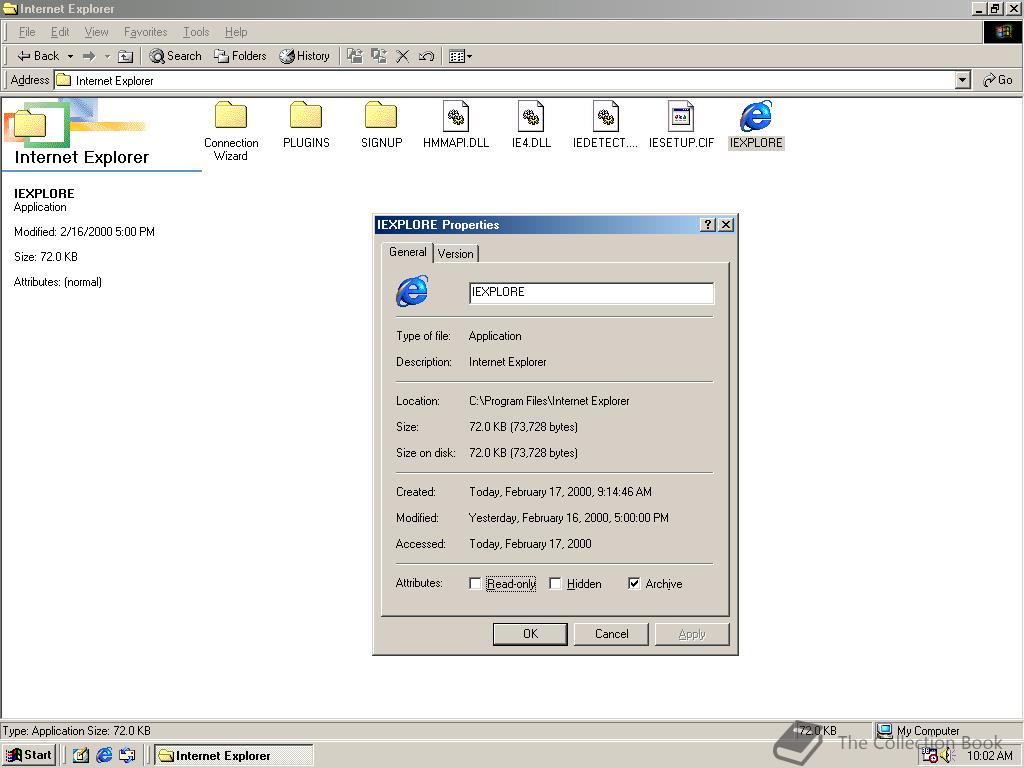Switch to the Version tab
1024x768 pixels.
pos(456,253)
